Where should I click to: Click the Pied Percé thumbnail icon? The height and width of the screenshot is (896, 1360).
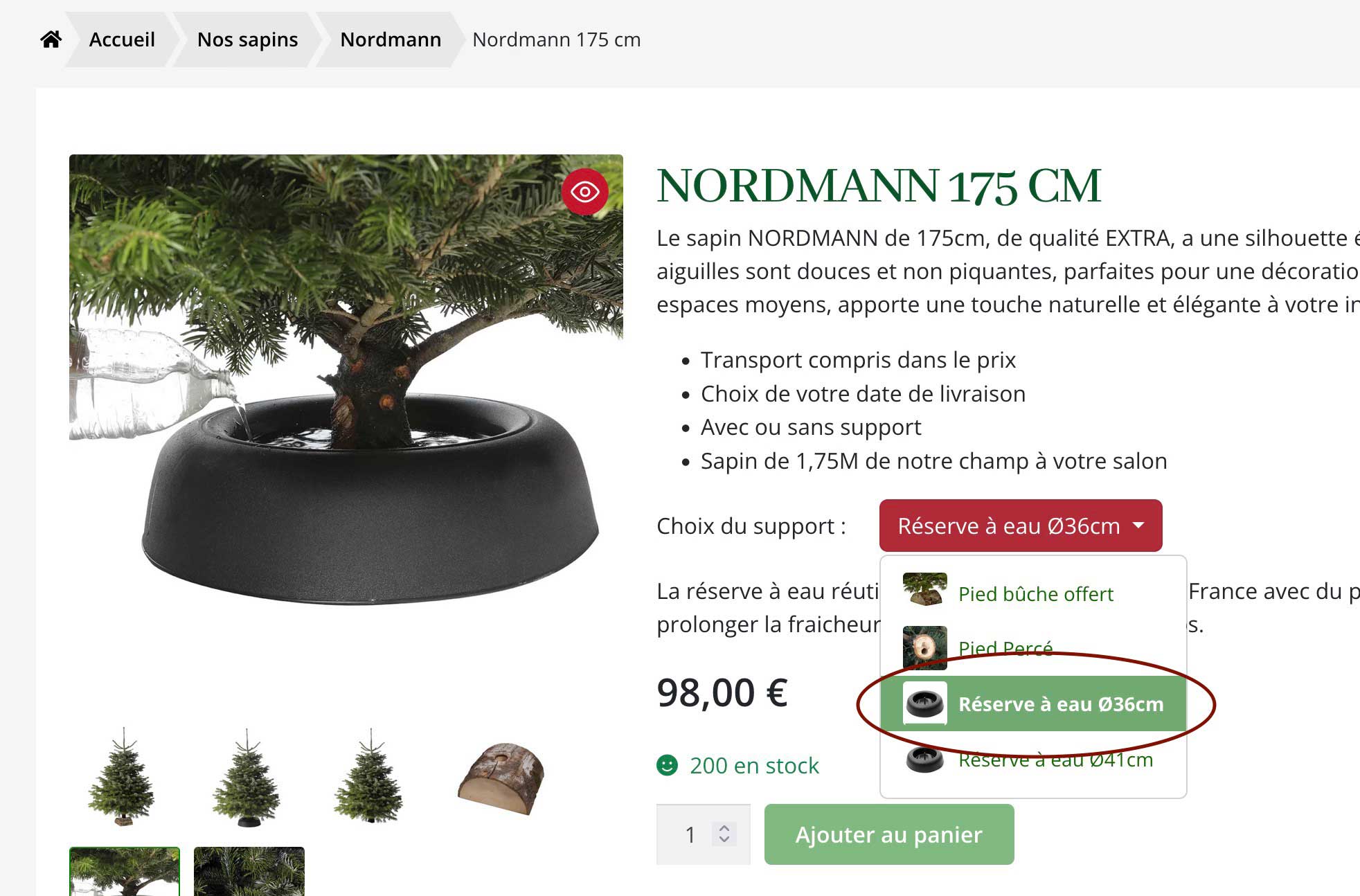click(924, 648)
